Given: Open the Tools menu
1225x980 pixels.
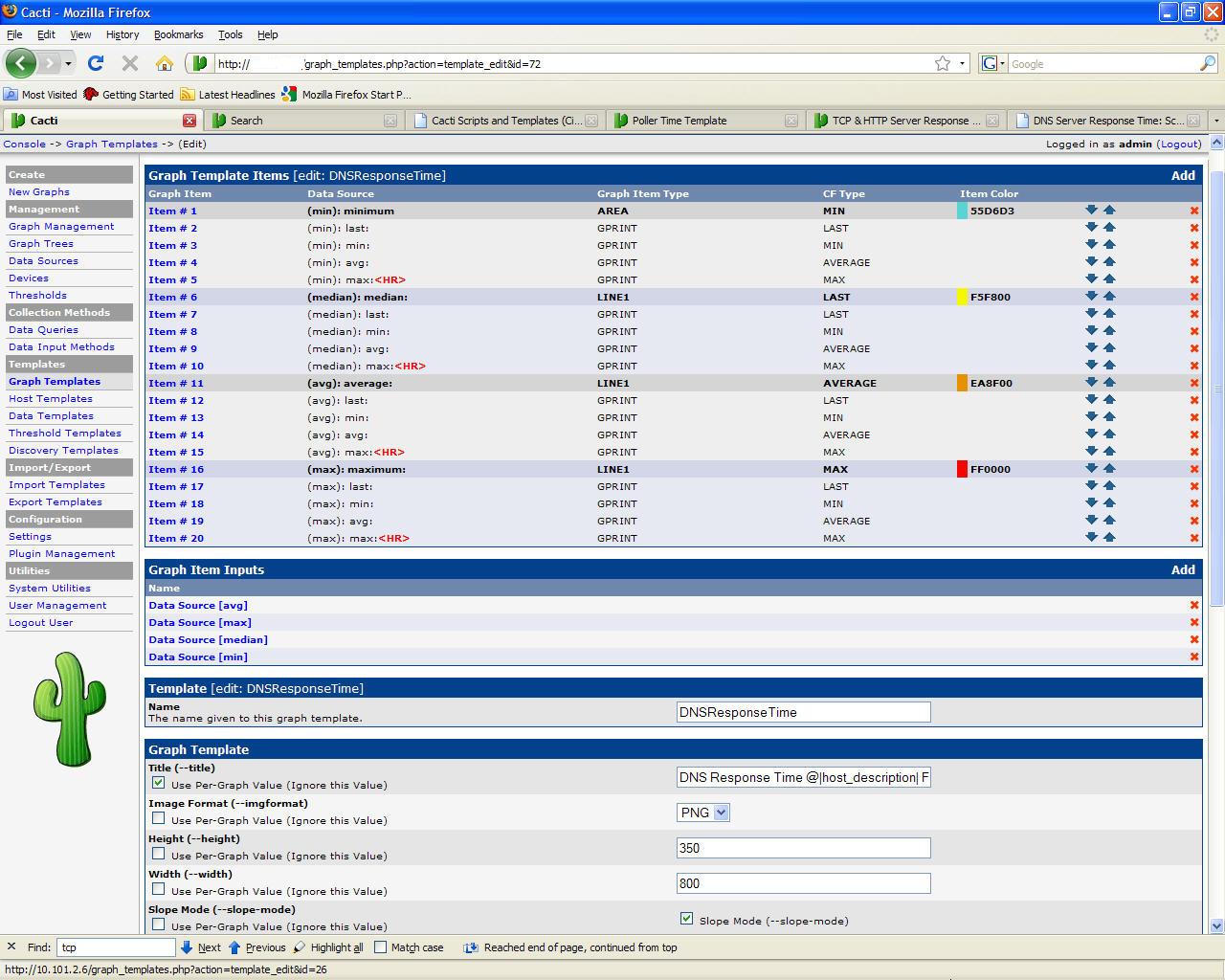Looking at the screenshot, I should point(231,34).
